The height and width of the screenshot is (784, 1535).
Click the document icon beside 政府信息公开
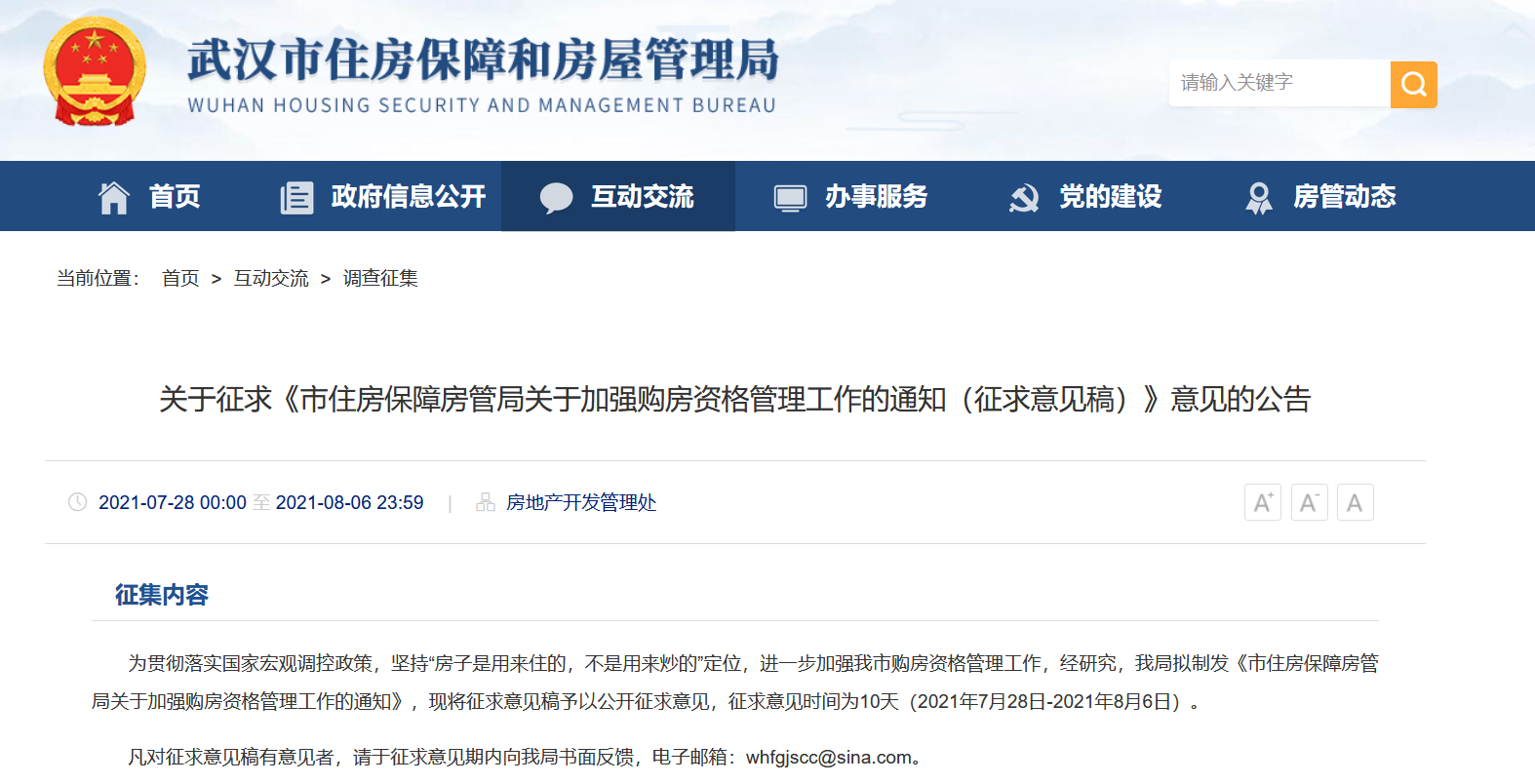point(296,197)
